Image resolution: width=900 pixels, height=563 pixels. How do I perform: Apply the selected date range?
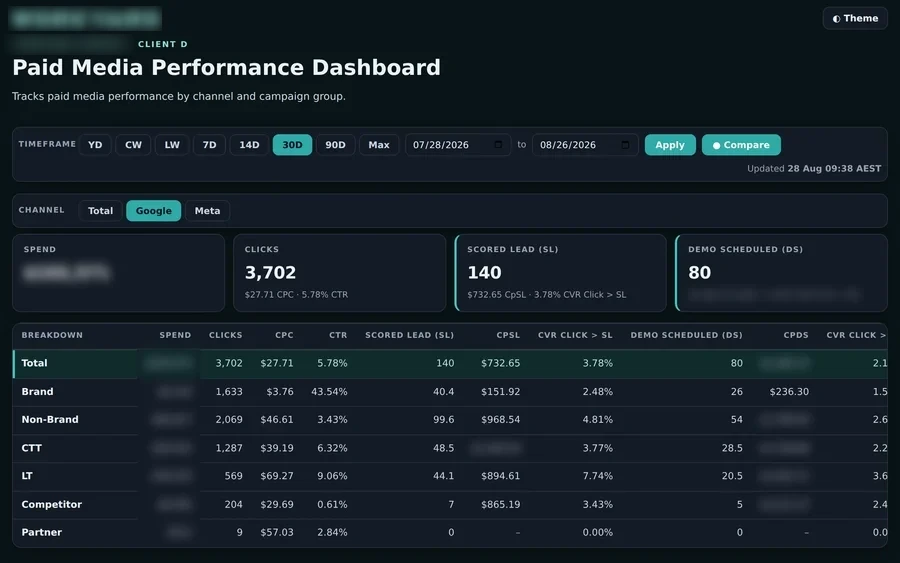pyautogui.click(x=670, y=145)
